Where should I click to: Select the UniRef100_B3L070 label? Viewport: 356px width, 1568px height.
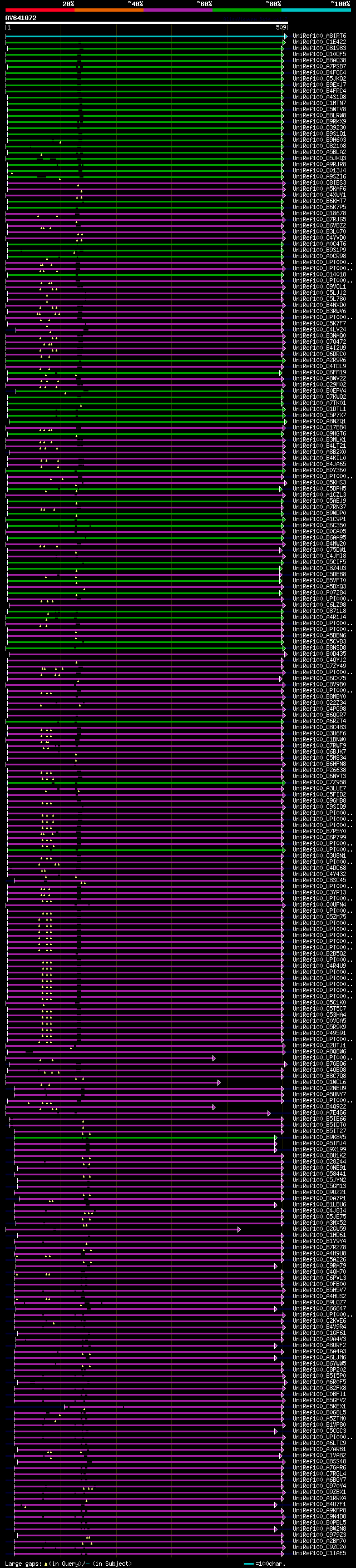(319, 231)
